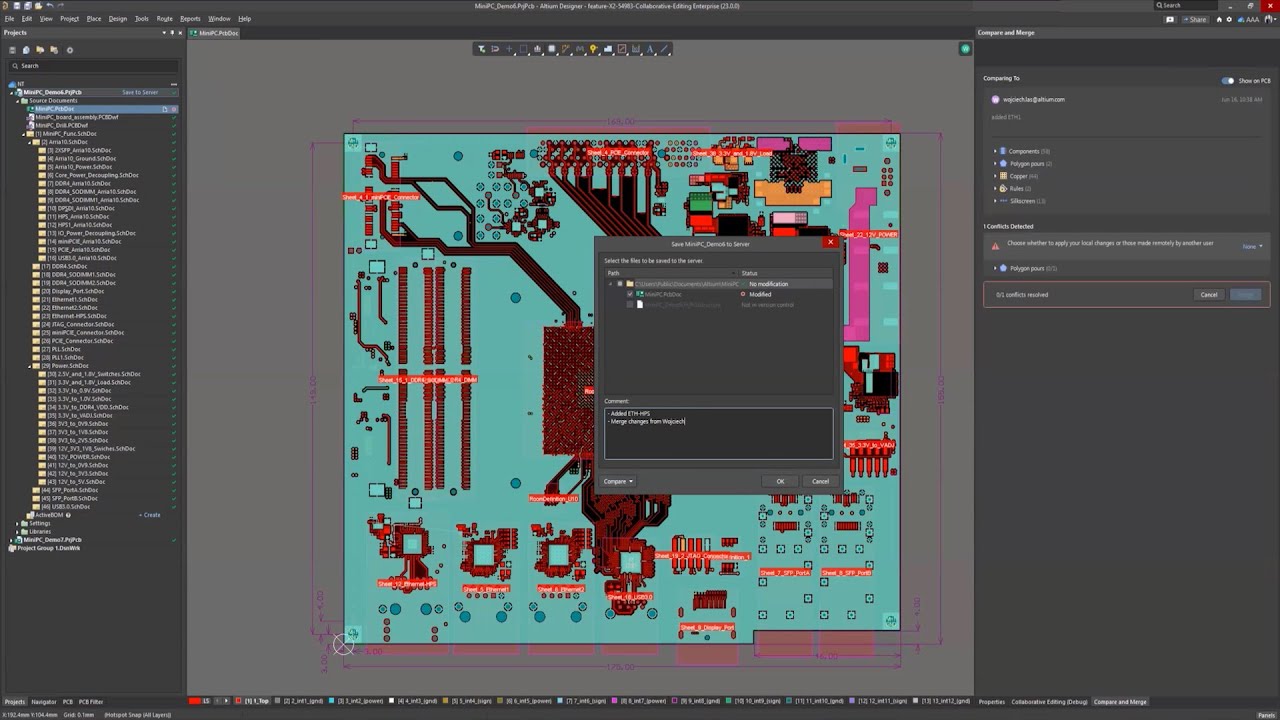Screen dimensions: 1280x720
Task: Toggle the folder path checkbox in save dialog
Action: click(x=619, y=284)
